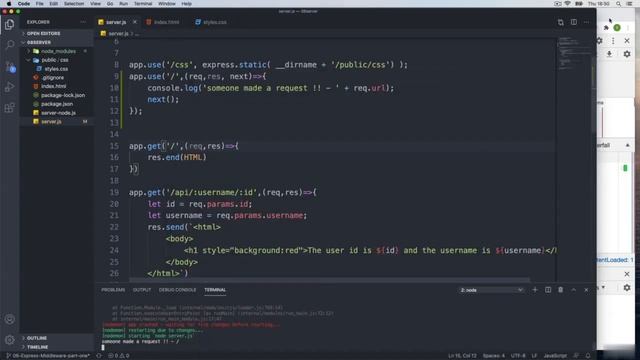
Task: Open package.json in the explorer
Action: click(57, 104)
